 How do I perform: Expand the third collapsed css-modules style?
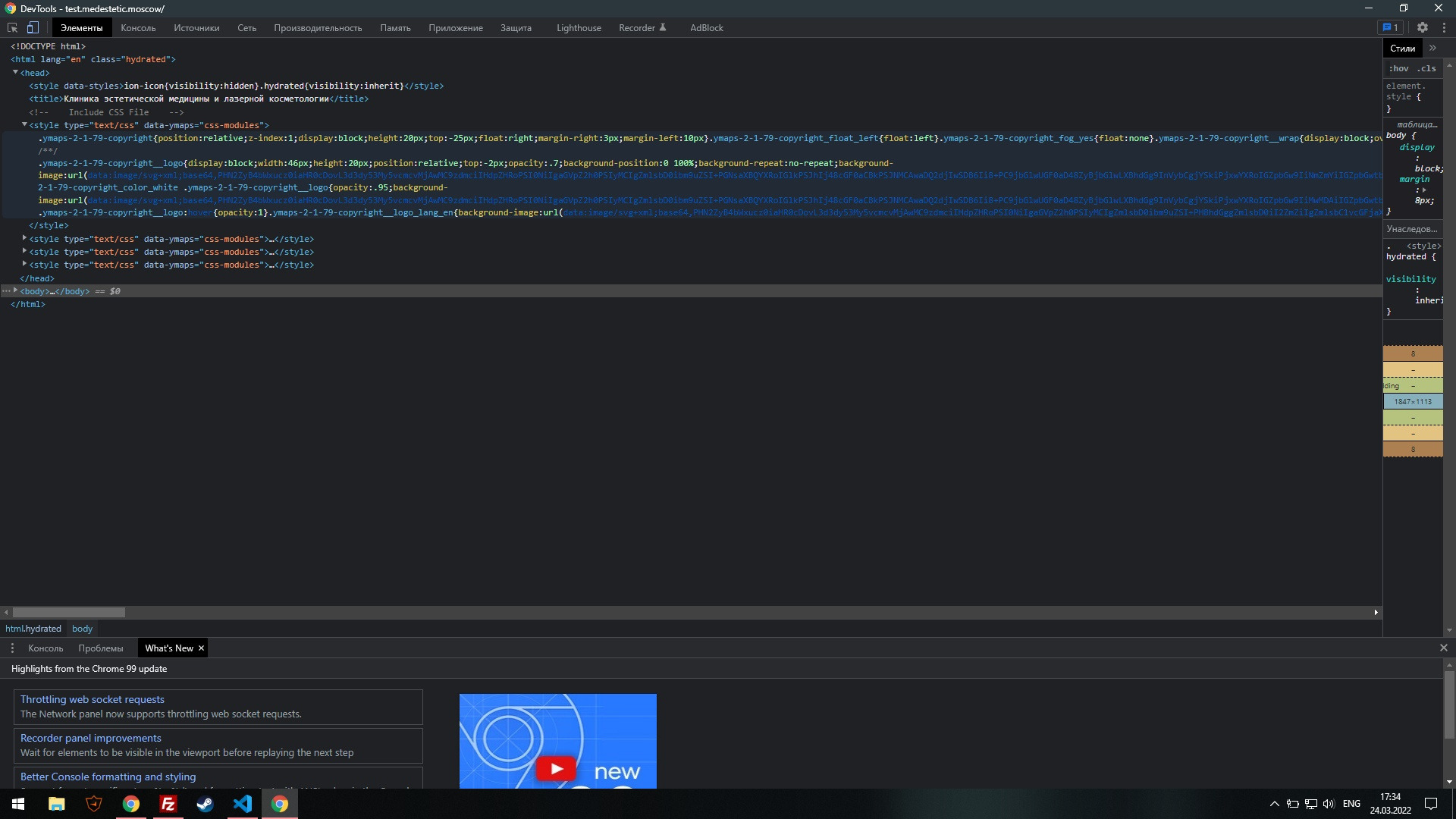[x=24, y=264]
